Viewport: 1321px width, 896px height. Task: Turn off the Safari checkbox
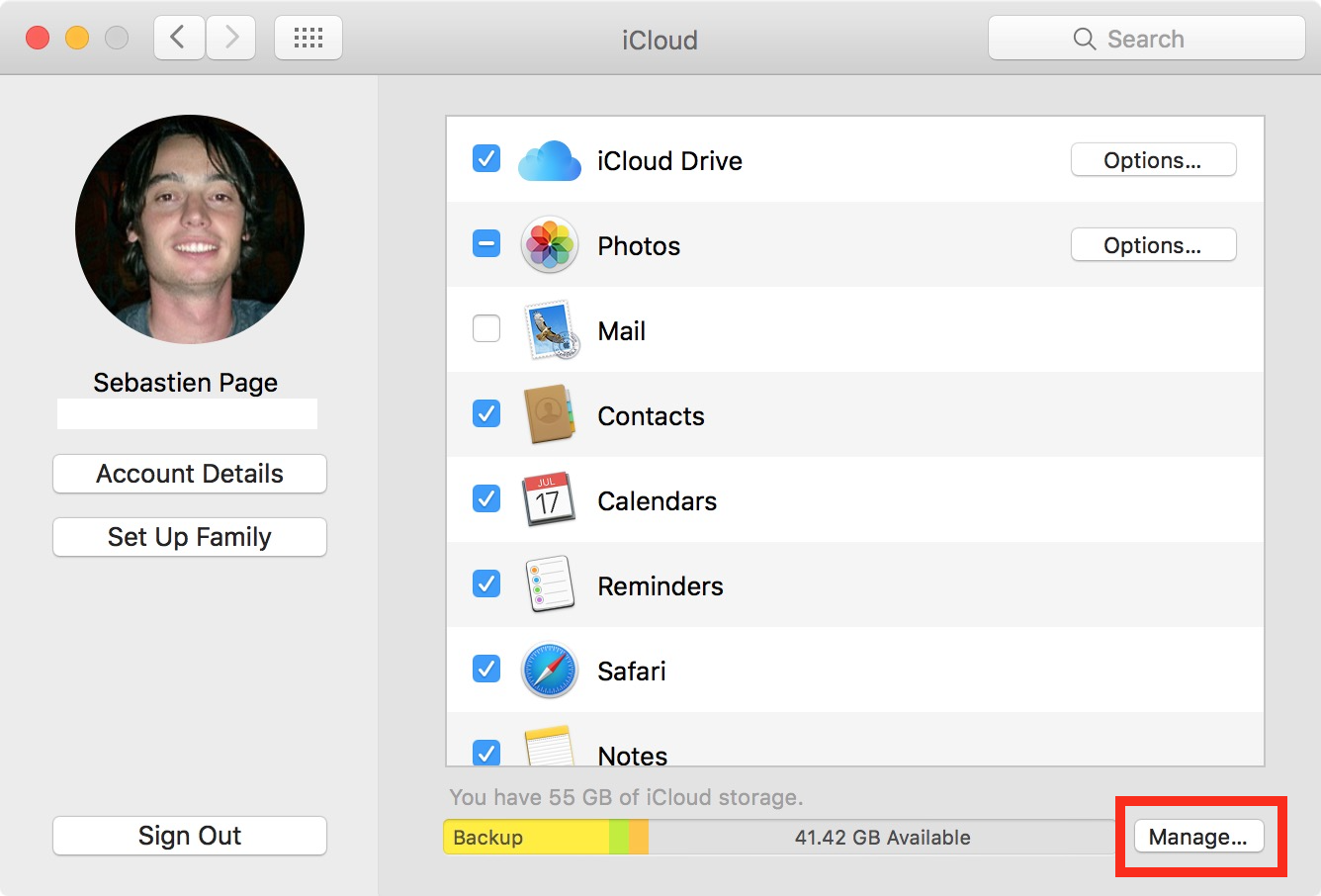[x=486, y=669]
